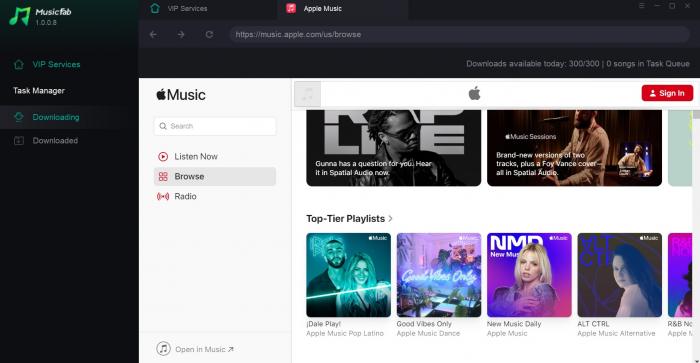Open the Downloaded task list

pyautogui.click(x=55, y=141)
